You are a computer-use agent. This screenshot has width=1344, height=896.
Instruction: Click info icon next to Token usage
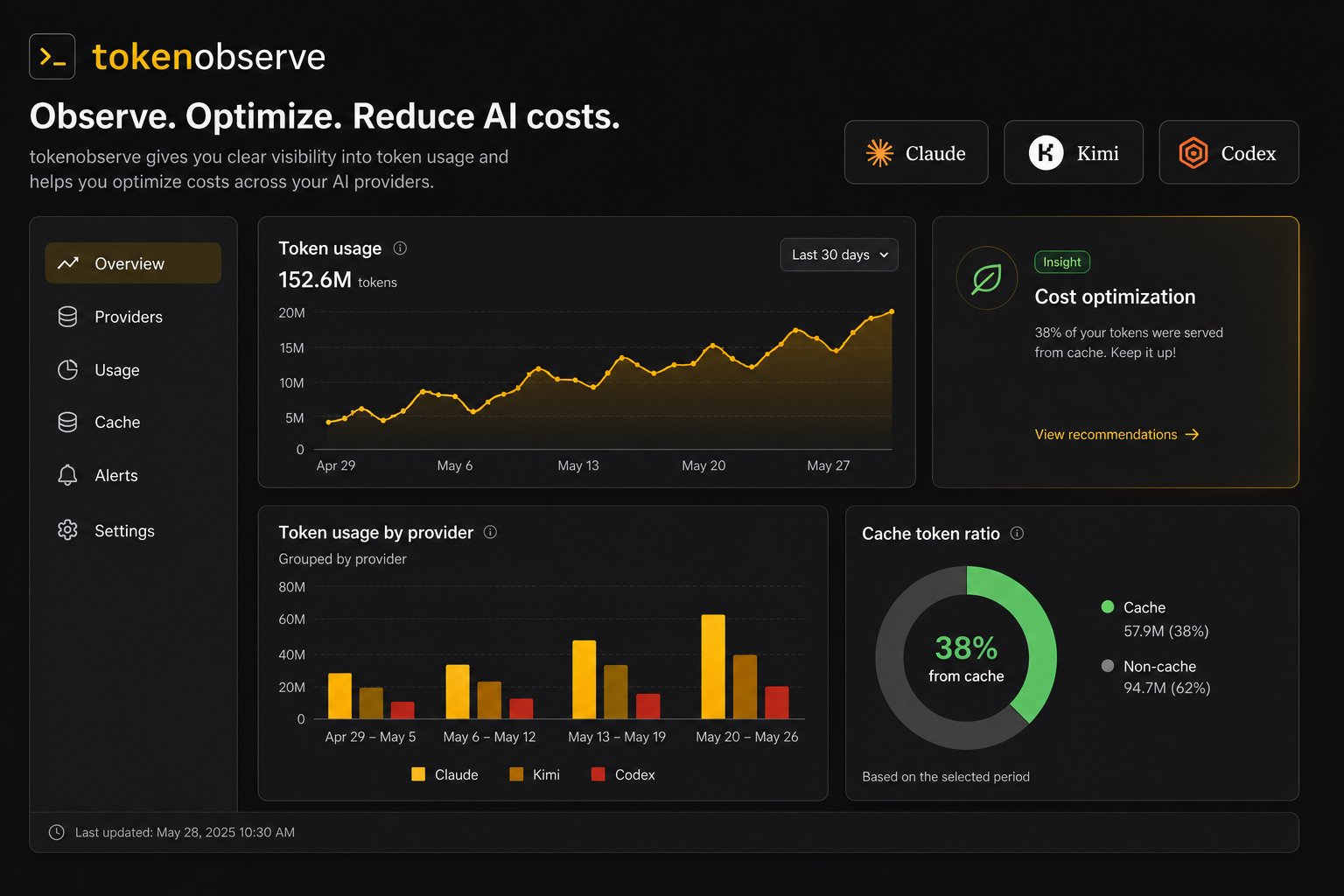400,248
